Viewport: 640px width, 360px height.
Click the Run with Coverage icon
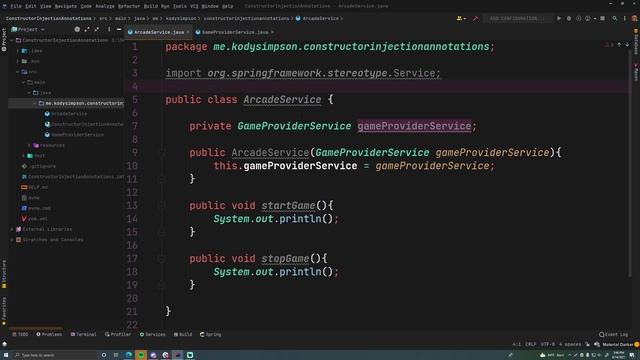click(x=578, y=18)
